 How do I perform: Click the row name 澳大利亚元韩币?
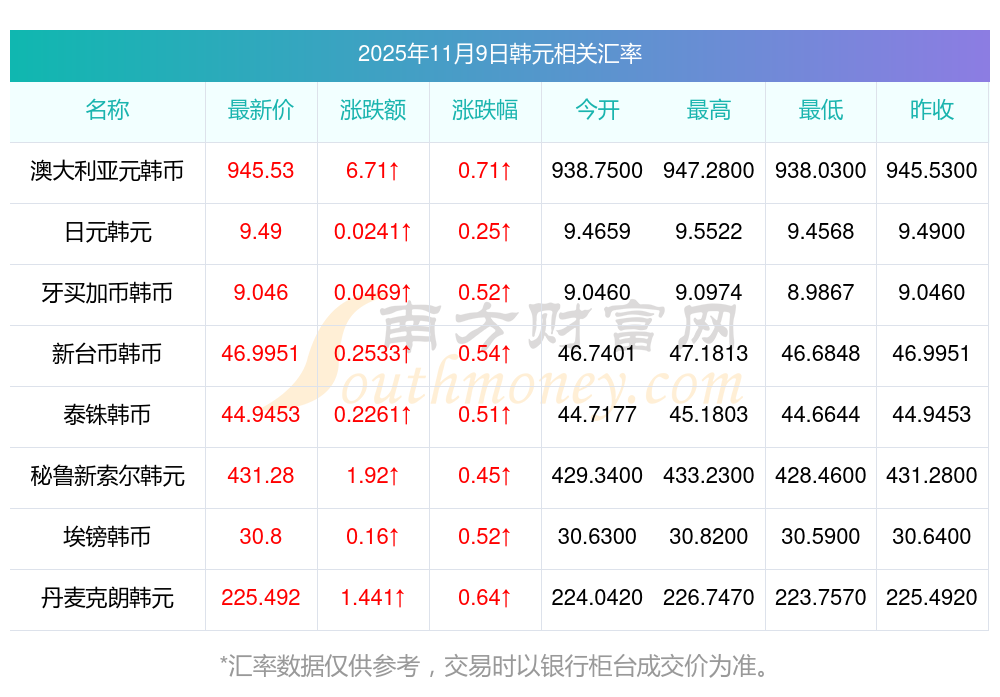[107, 171]
